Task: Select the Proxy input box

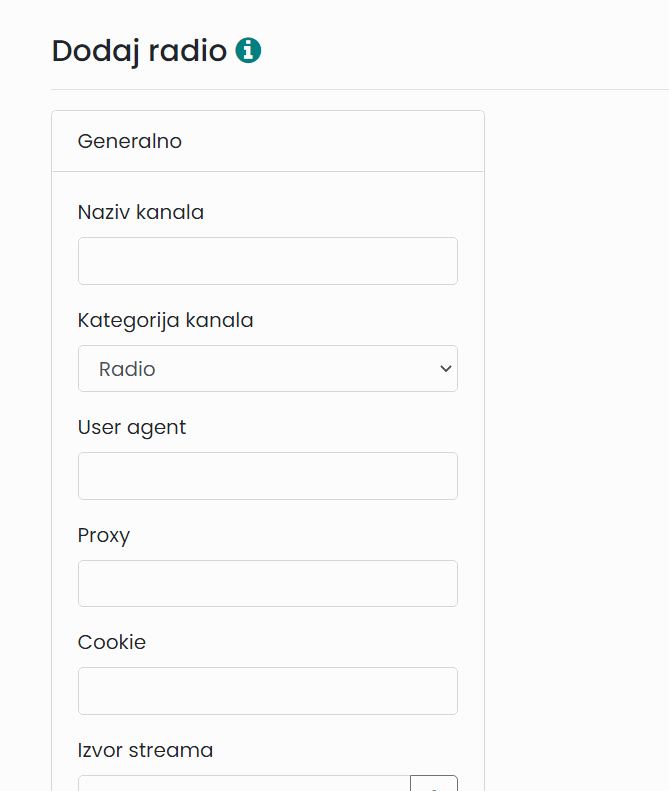Action: [268, 584]
